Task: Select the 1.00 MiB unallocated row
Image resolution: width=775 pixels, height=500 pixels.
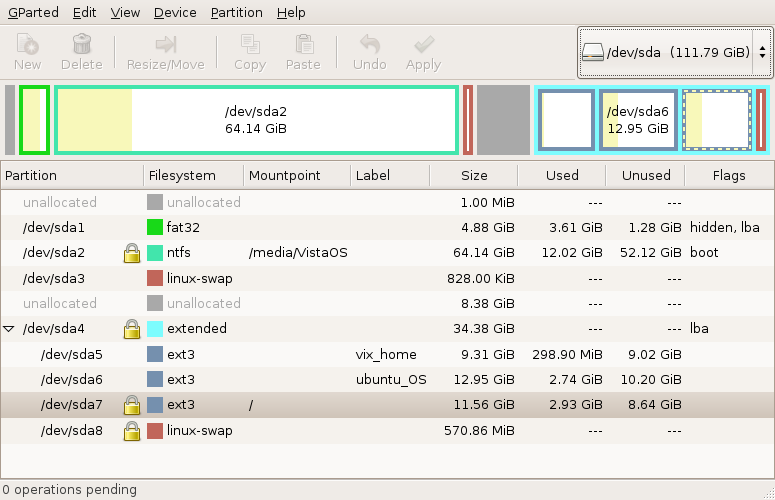Action: [x=388, y=202]
